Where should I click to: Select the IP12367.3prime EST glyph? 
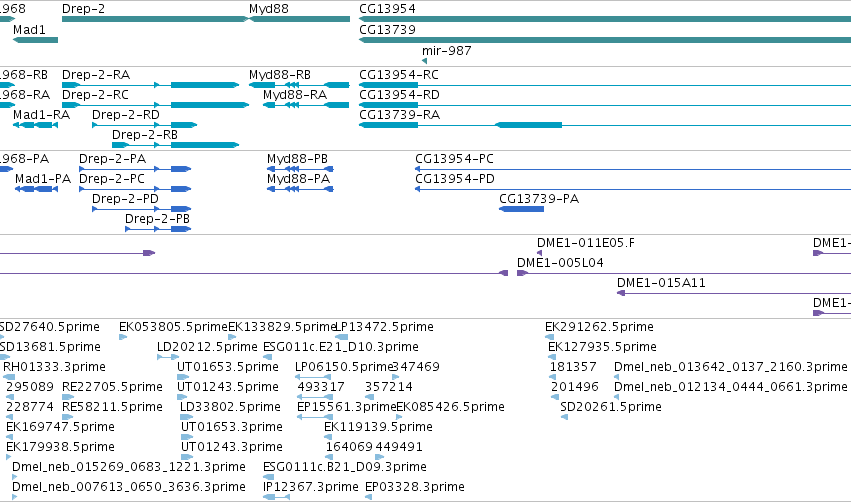click(277, 497)
